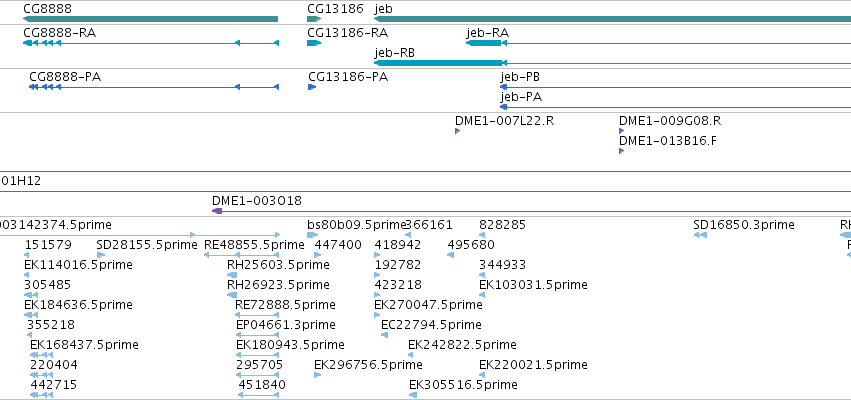This screenshot has width=851, height=400.
Task: Select the 295705 EST feature
Action: click(257, 375)
